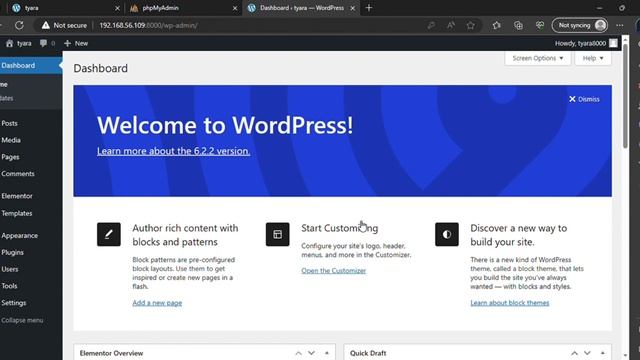This screenshot has height=360, width=640.
Task: Open the browser Favorites list icon
Action: [x=496, y=25]
